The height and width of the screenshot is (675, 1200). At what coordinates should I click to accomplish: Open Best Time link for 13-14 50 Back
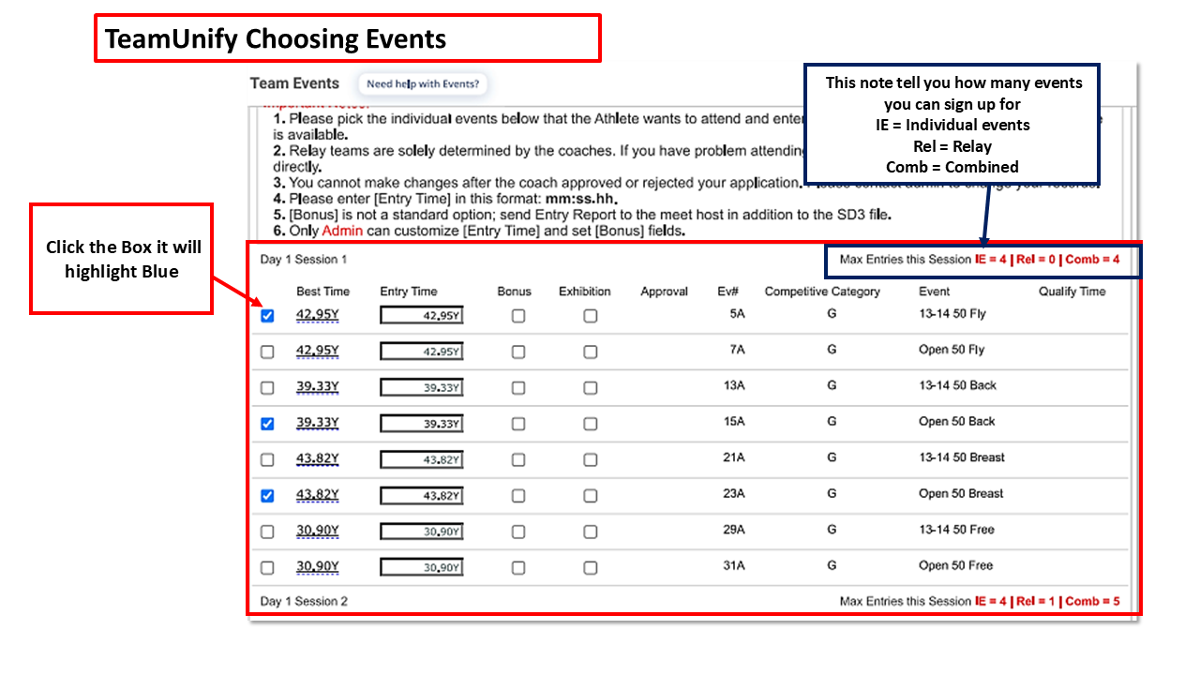pyautogui.click(x=317, y=387)
